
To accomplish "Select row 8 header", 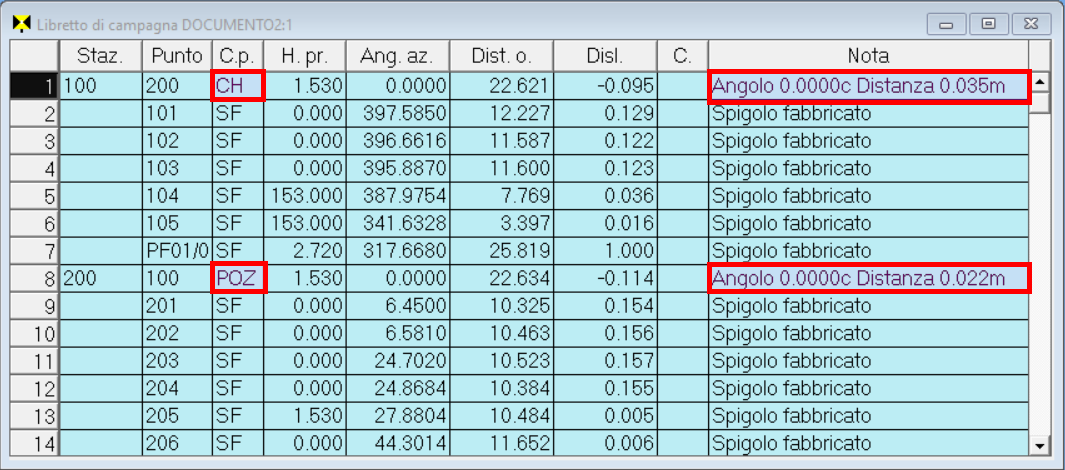I will click(35, 277).
